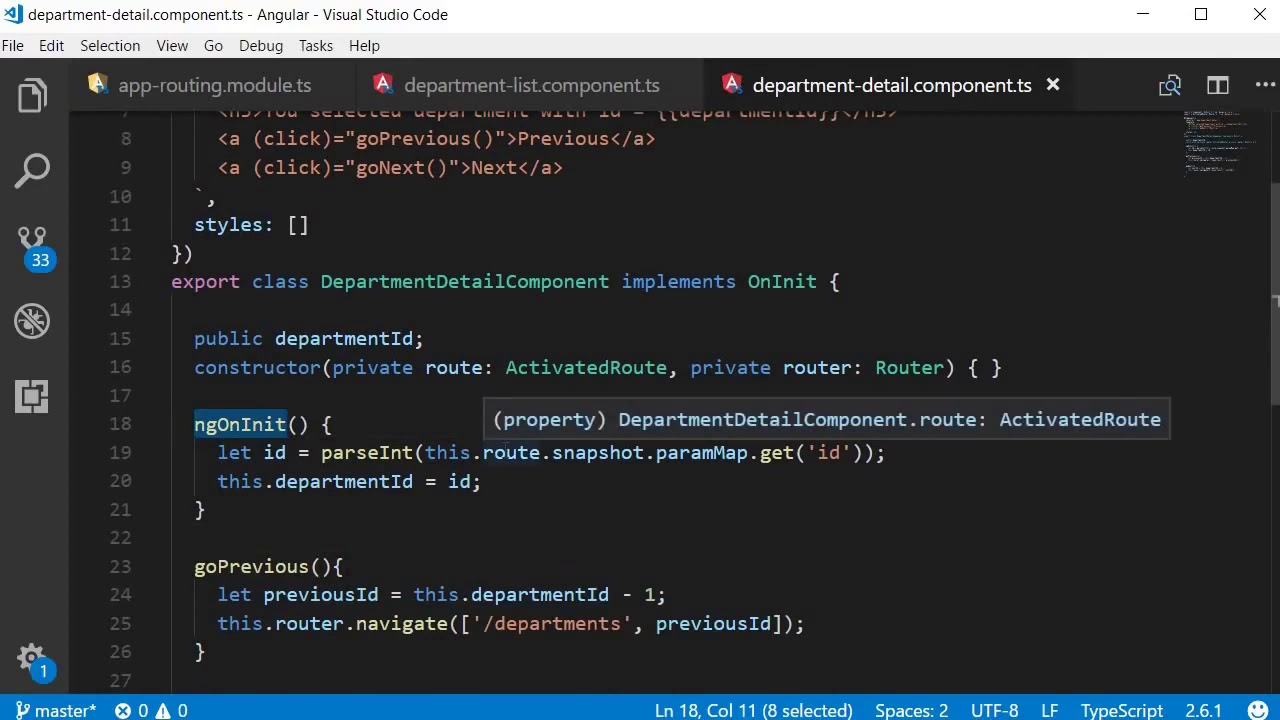Image resolution: width=1280 pixels, height=720 pixels.
Task: Click line number 21 in the gutter
Action: click(120, 510)
